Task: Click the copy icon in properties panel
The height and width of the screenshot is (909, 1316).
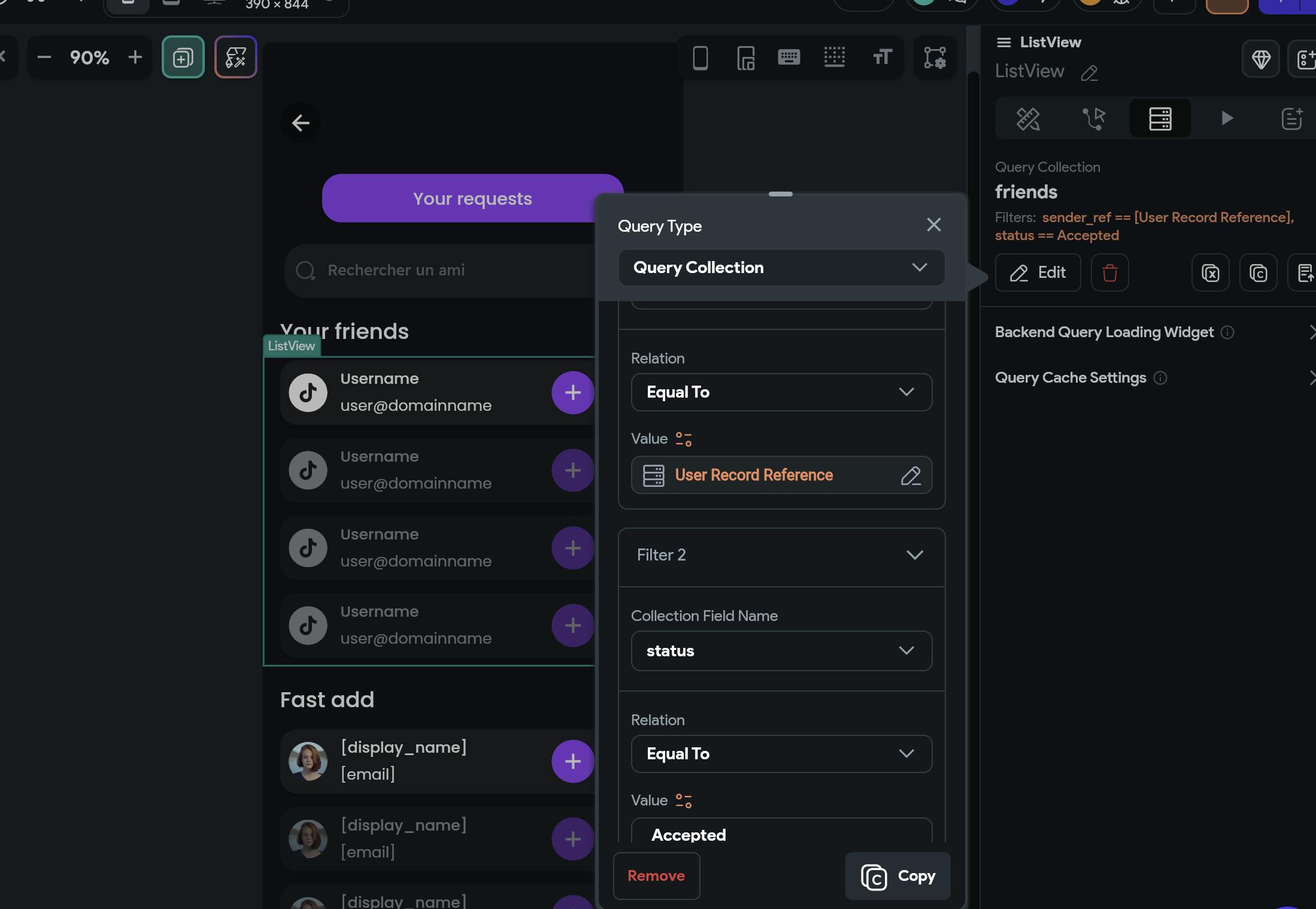Action: tap(1257, 272)
